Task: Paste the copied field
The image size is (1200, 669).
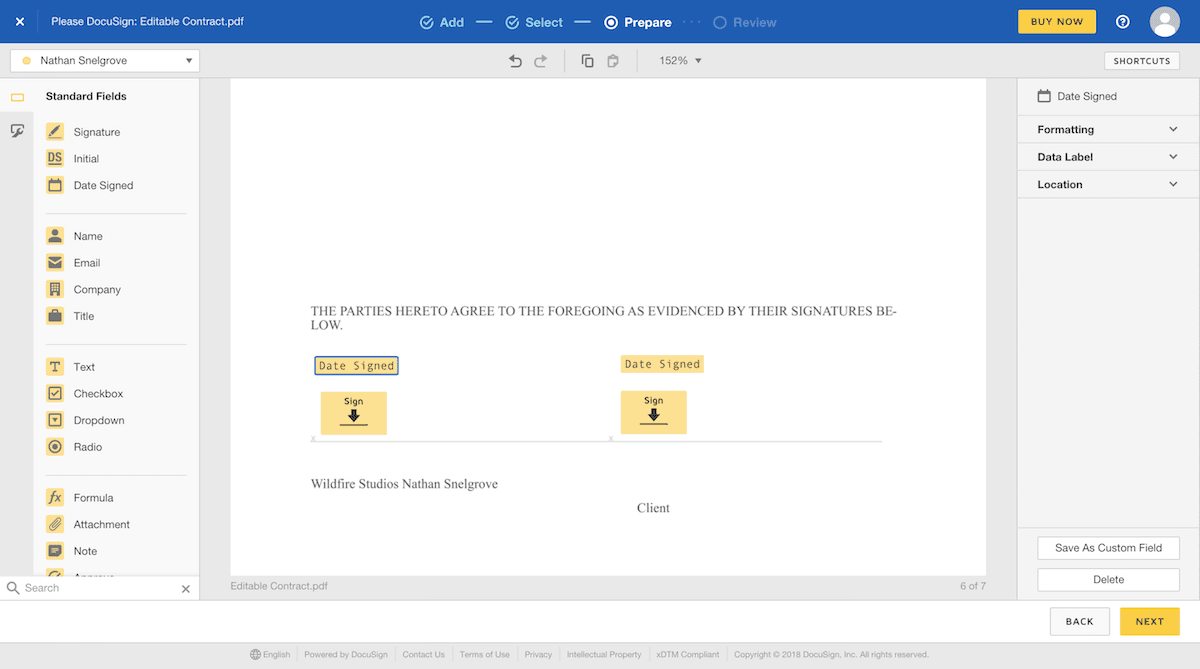Action: (613, 61)
